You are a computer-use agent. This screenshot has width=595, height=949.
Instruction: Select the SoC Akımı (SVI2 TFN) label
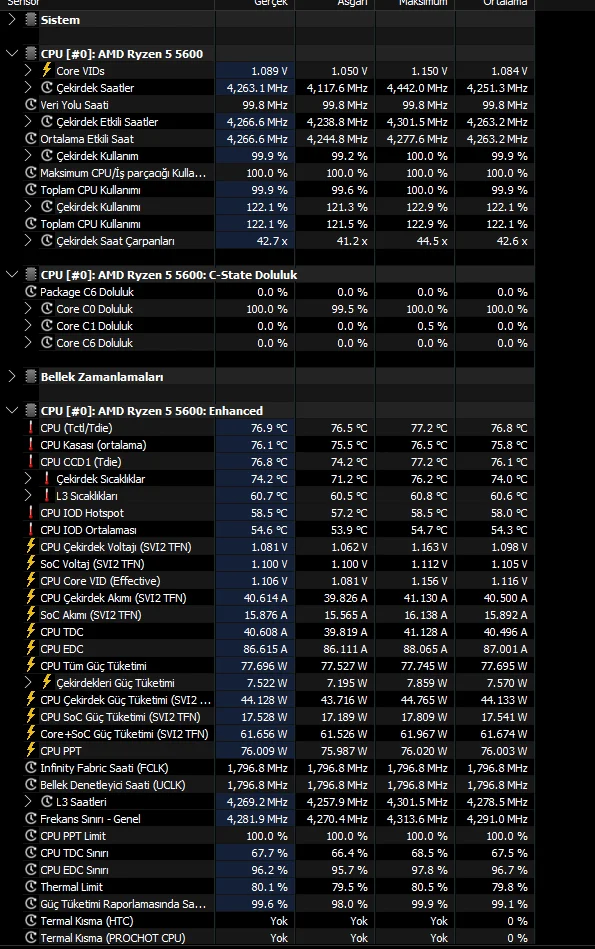(x=91, y=614)
